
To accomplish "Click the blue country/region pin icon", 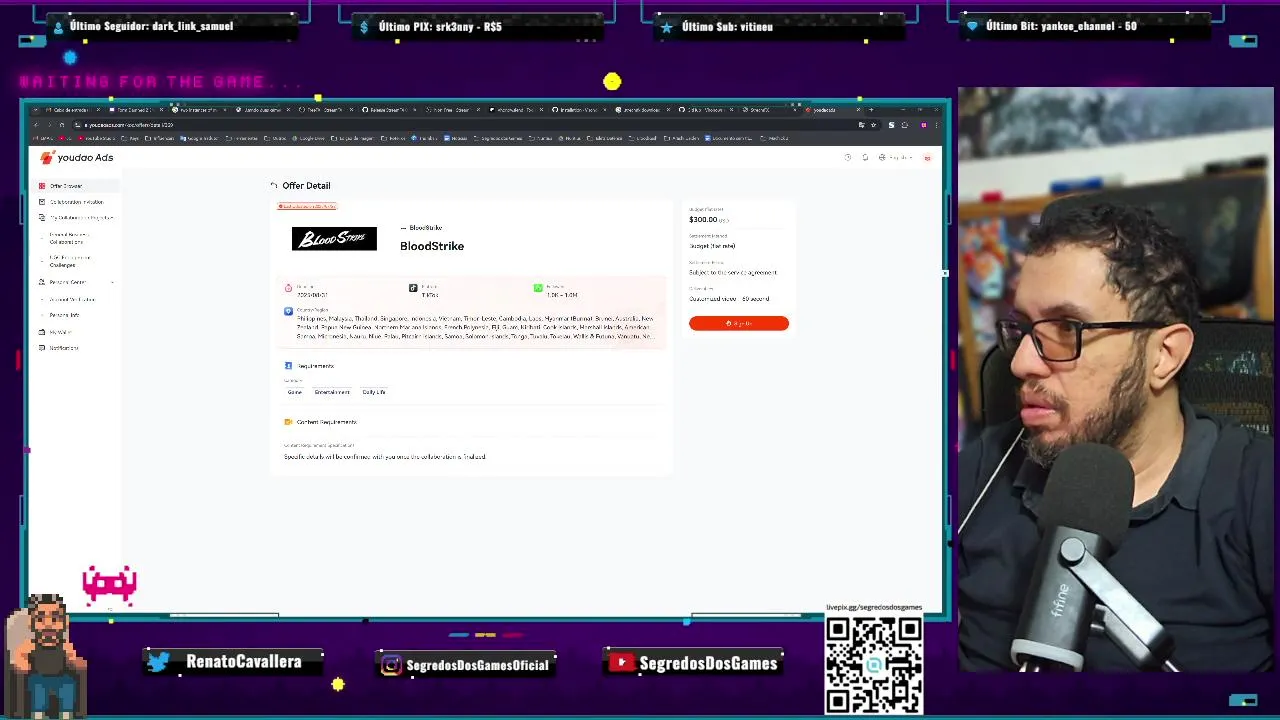I will [x=289, y=311].
